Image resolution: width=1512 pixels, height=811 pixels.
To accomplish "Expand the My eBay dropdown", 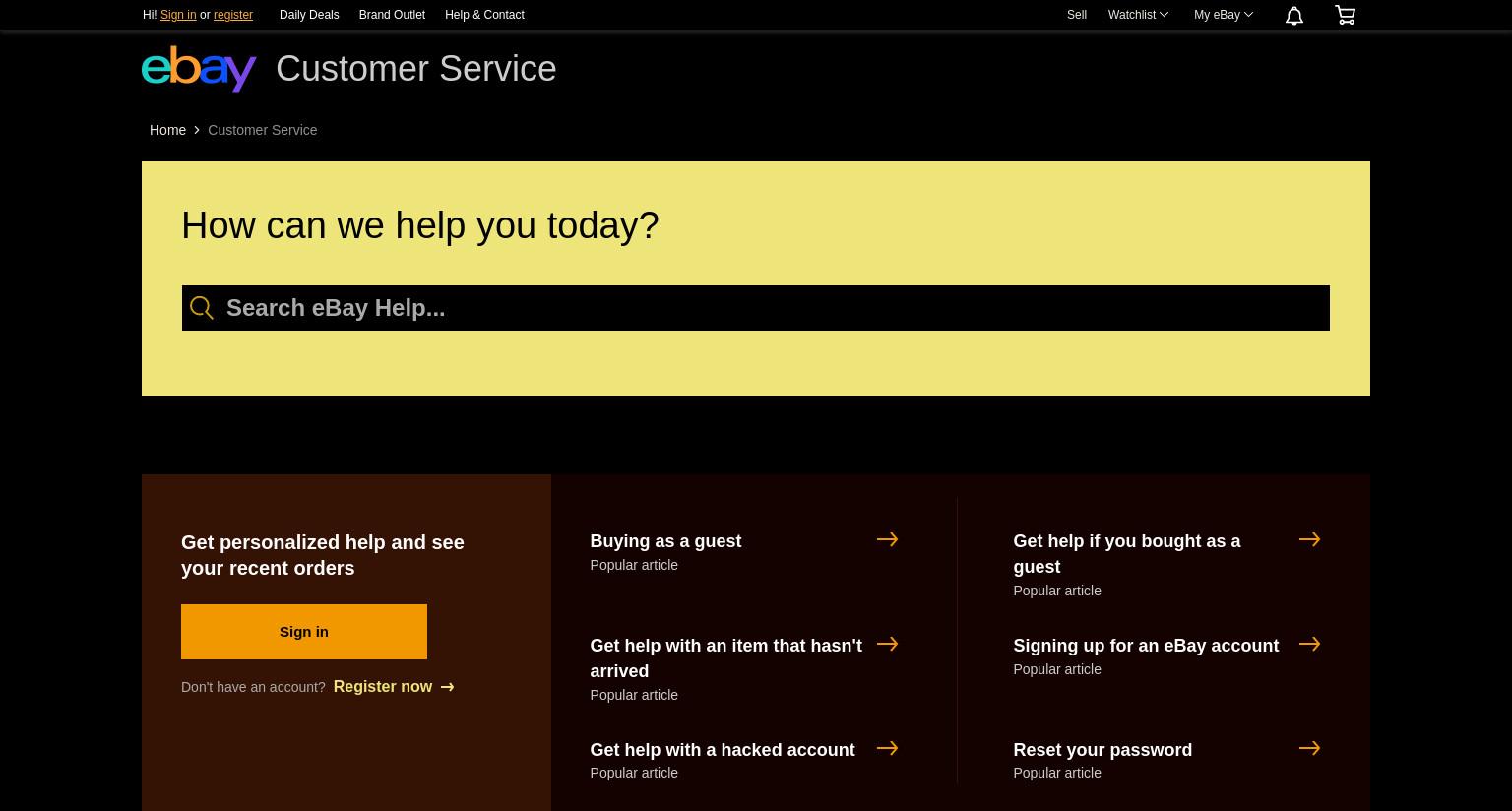I will tap(1224, 15).
